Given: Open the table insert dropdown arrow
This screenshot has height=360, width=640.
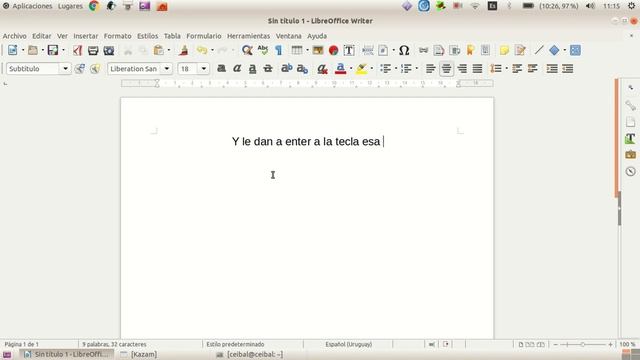Looking at the screenshot, I should [307, 50].
